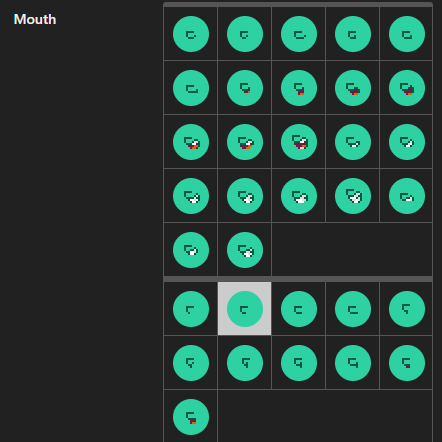Pick last mouth in top group's first row
The height and width of the screenshot is (442, 442).
tap(406, 34)
